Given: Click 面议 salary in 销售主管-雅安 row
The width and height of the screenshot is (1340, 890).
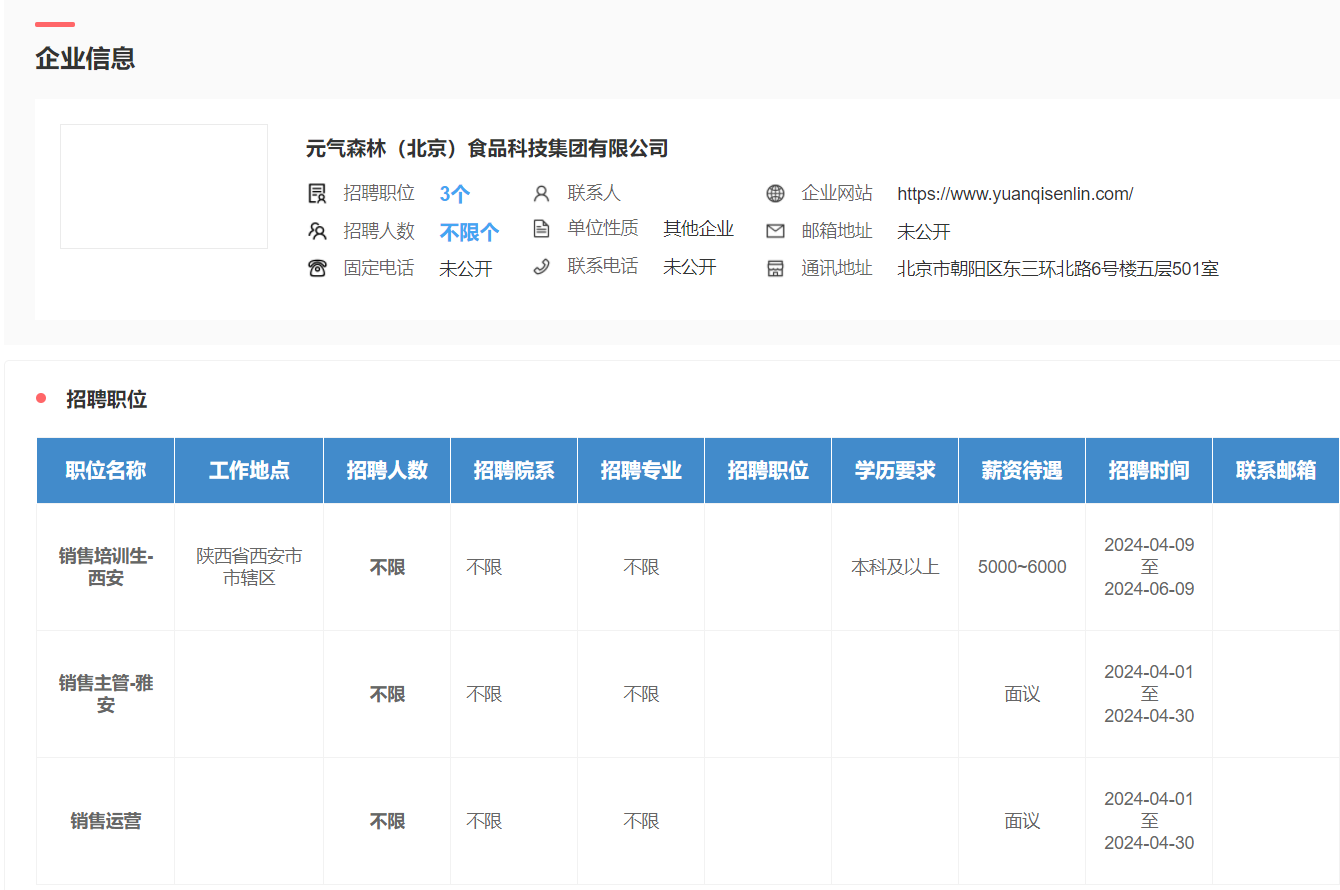Looking at the screenshot, I should (1022, 694).
